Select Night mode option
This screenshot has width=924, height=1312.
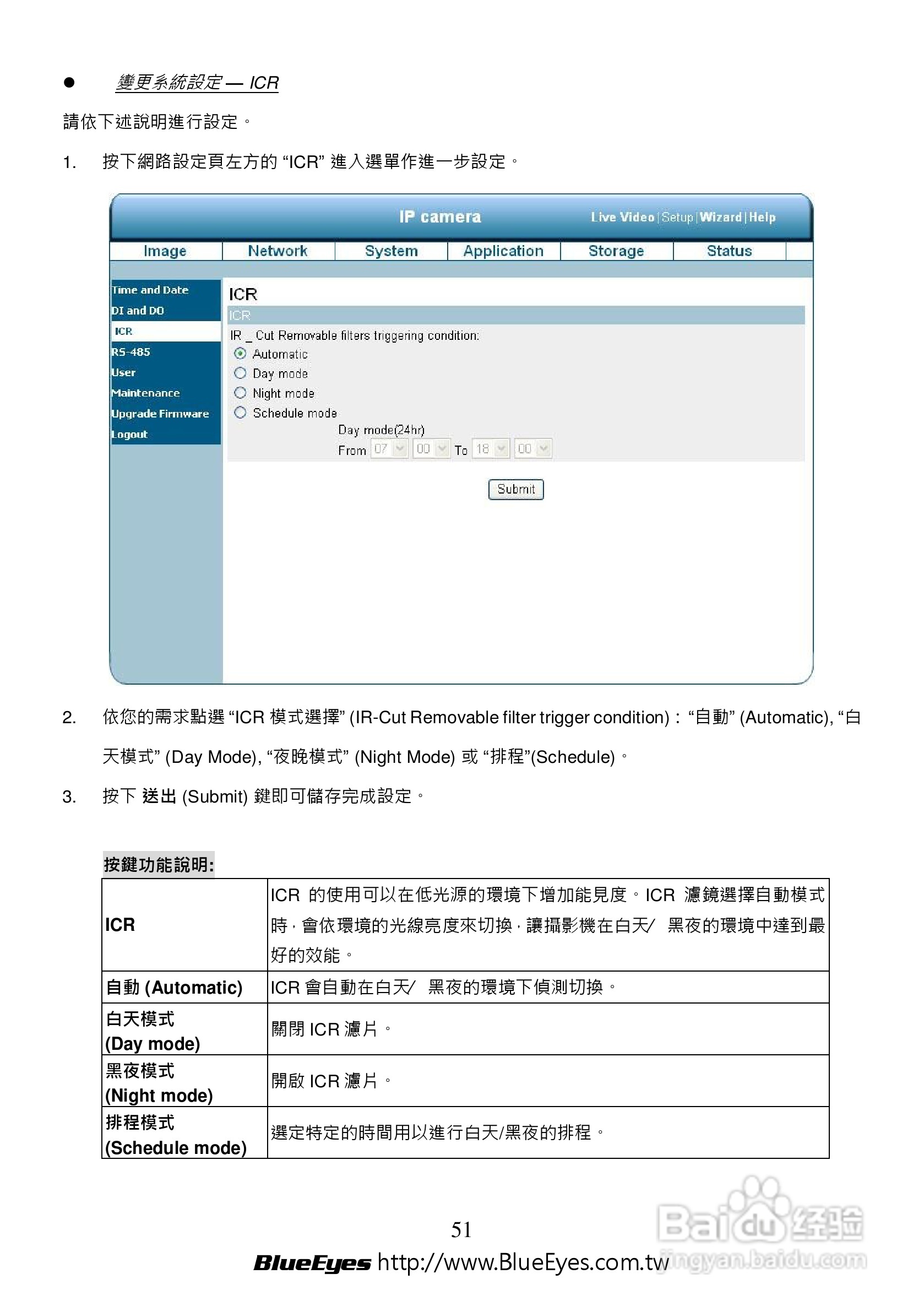(x=241, y=393)
